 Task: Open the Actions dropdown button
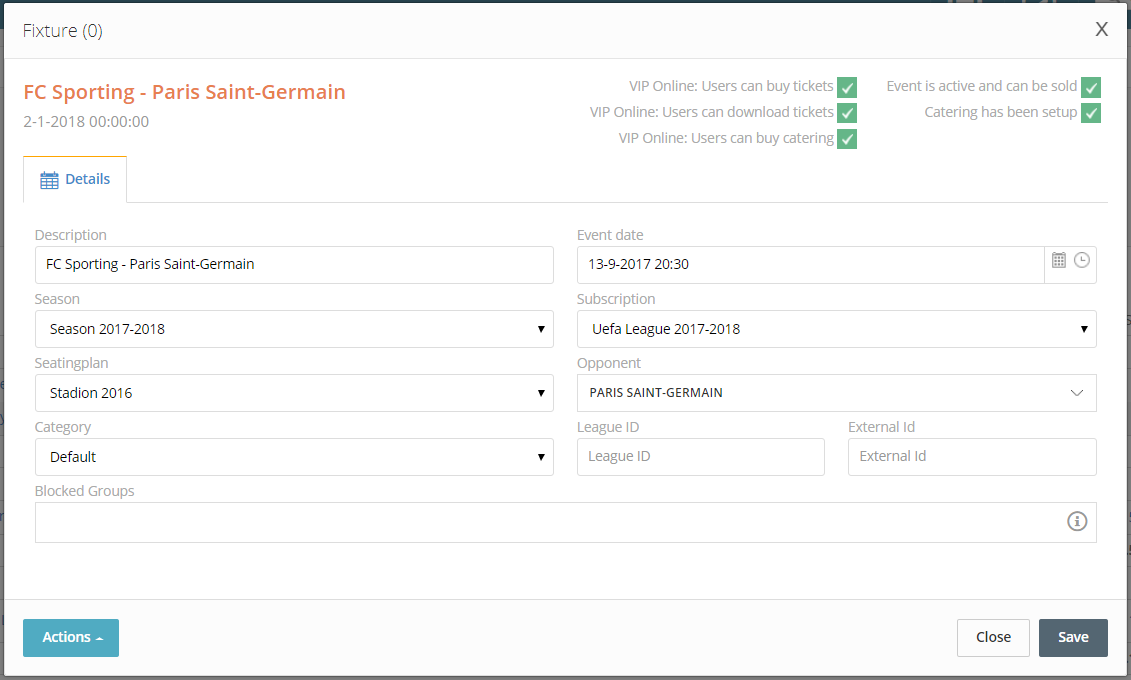click(x=71, y=637)
